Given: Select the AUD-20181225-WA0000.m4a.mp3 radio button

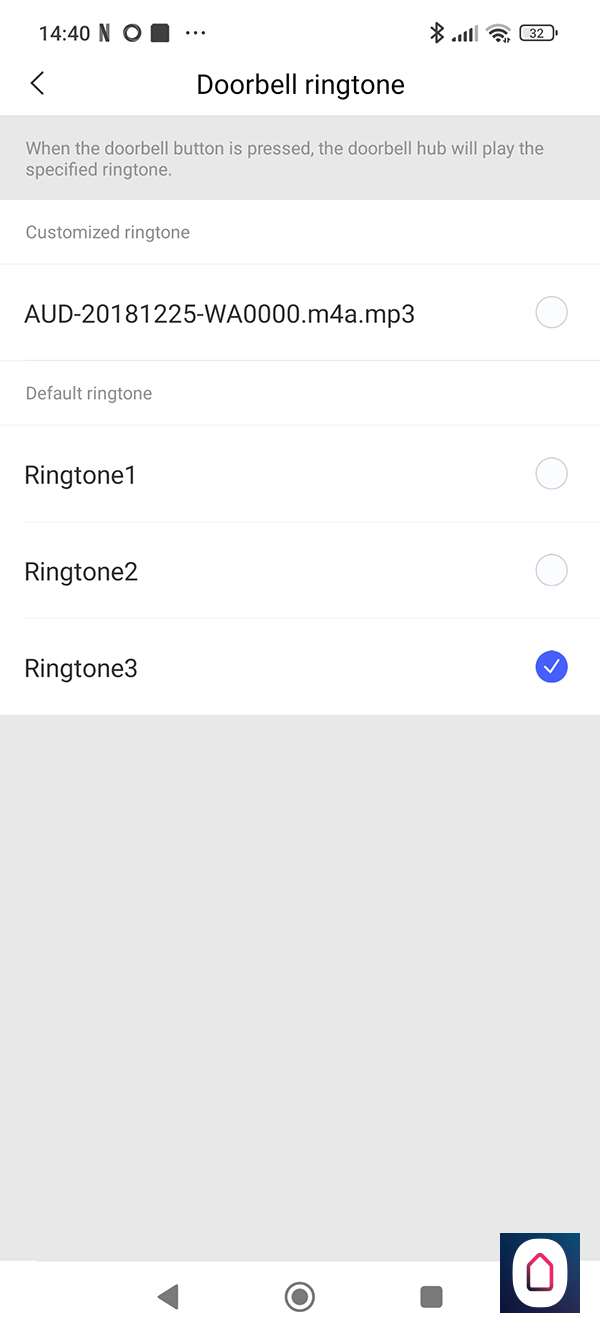Looking at the screenshot, I should pyautogui.click(x=551, y=313).
